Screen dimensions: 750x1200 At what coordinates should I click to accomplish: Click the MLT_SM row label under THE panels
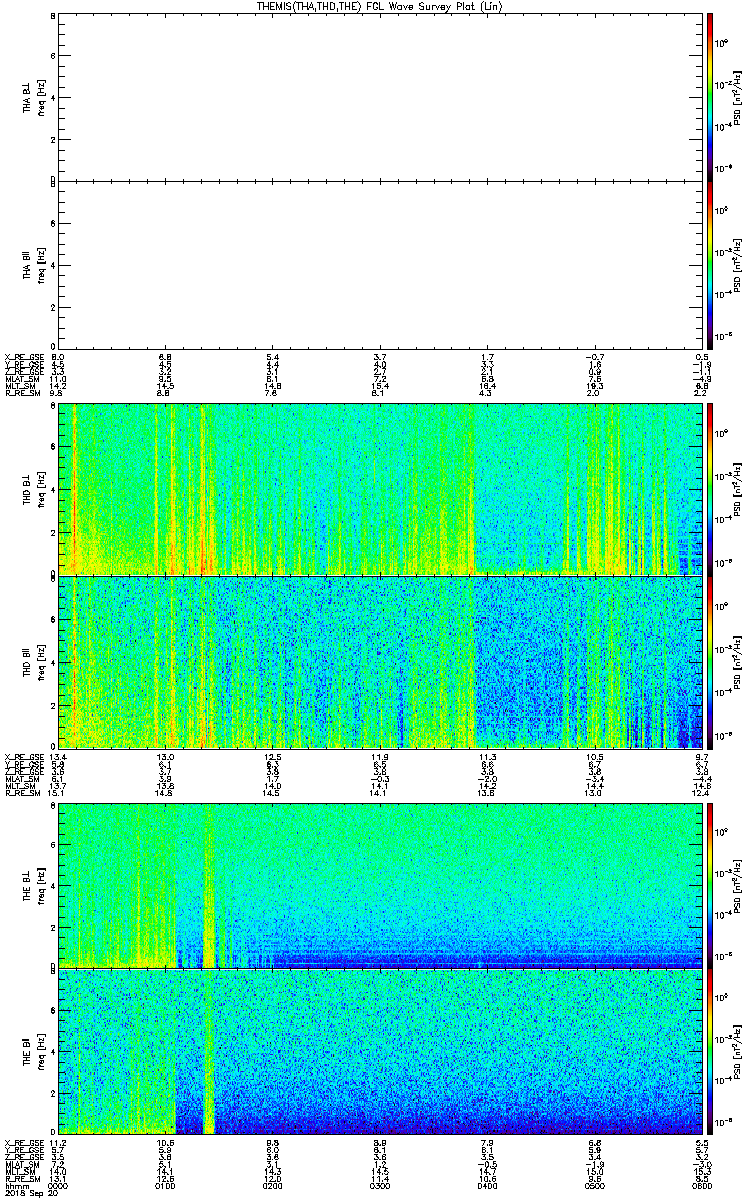(x=22, y=1171)
